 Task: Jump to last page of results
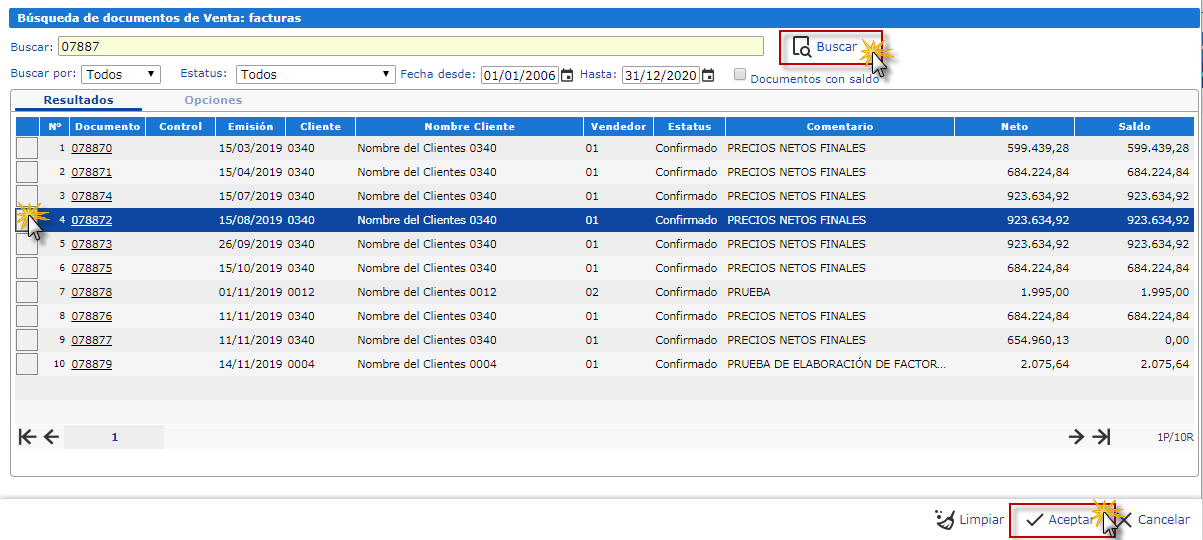click(1101, 436)
